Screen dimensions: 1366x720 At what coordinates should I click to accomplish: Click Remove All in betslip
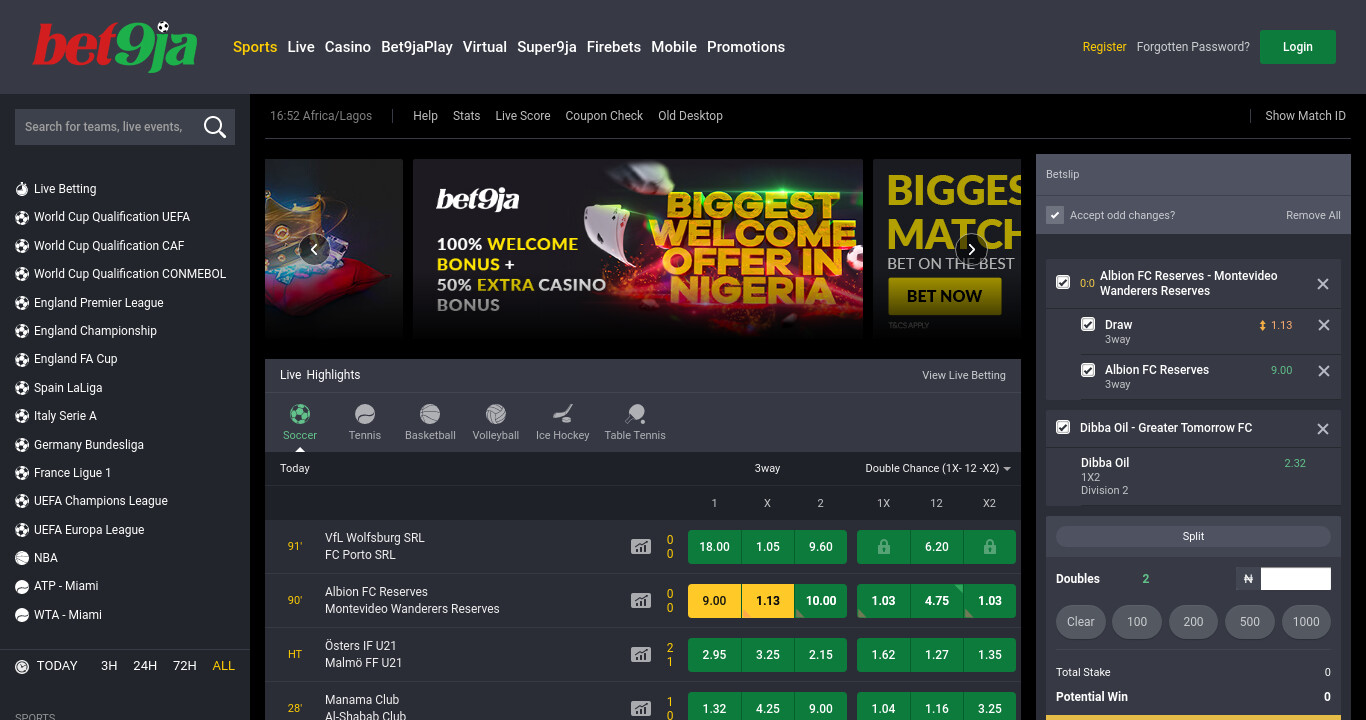point(1313,215)
